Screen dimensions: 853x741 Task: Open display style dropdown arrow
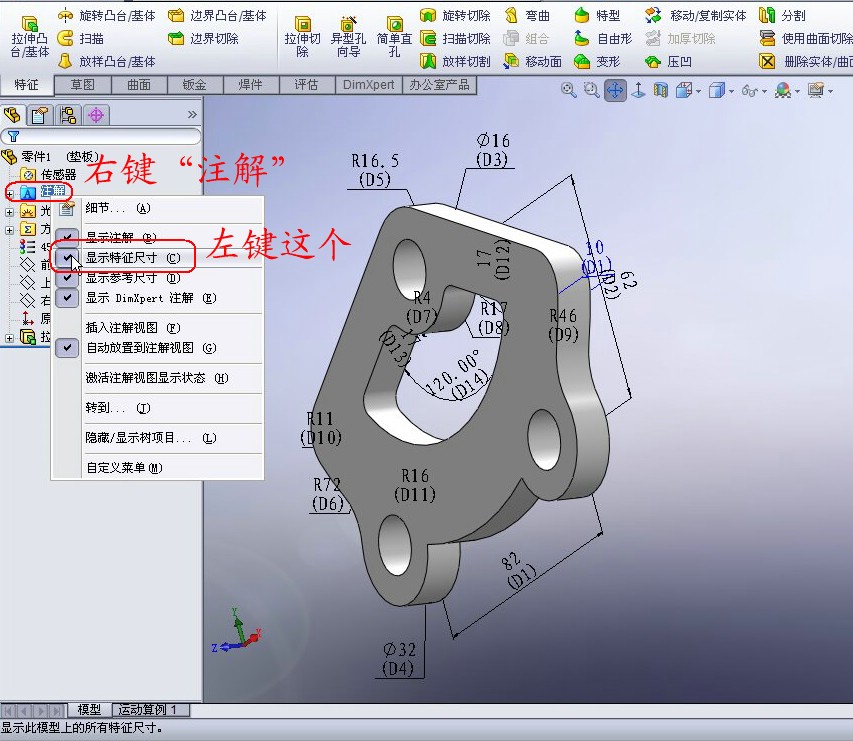(x=731, y=91)
